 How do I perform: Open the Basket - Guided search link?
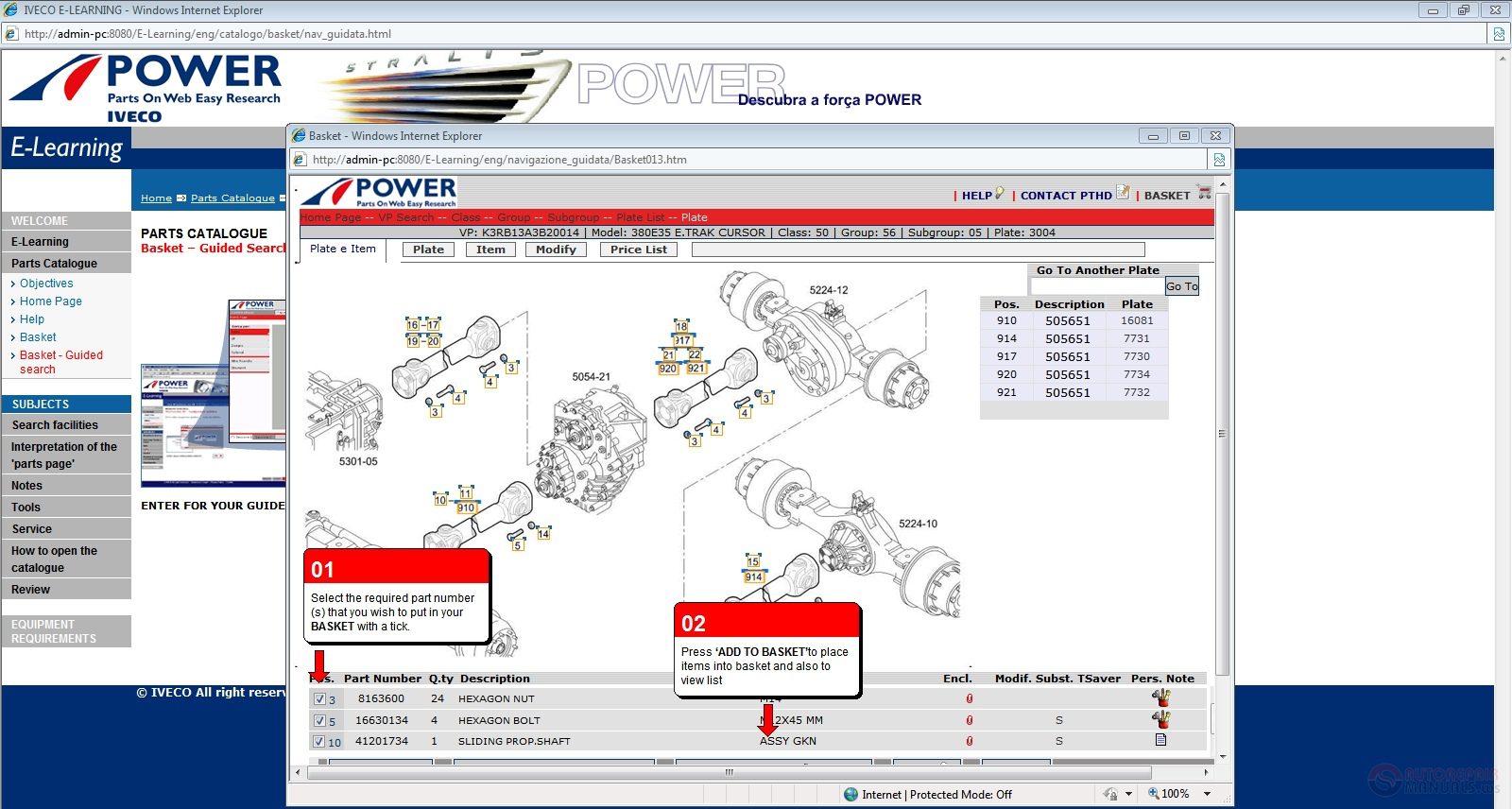(61, 362)
